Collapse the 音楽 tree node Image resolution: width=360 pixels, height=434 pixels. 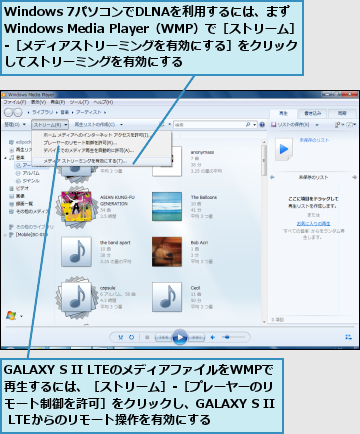[6, 158]
